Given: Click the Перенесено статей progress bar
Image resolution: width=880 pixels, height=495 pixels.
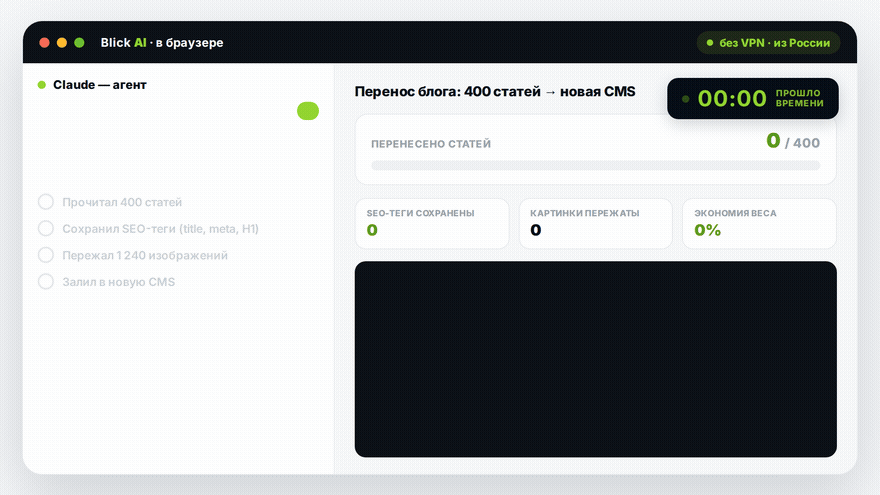Looking at the screenshot, I should point(595,166).
